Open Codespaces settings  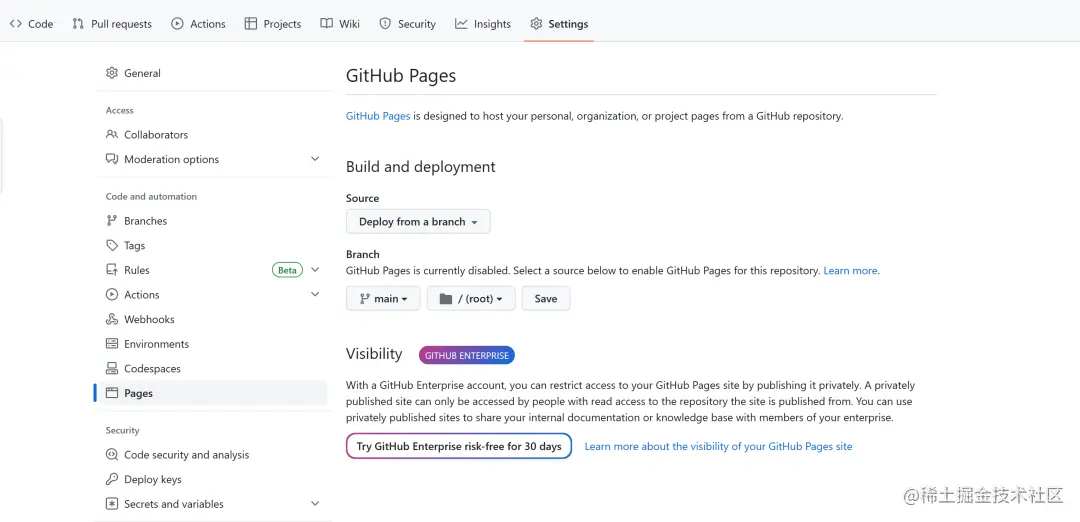point(214,368)
